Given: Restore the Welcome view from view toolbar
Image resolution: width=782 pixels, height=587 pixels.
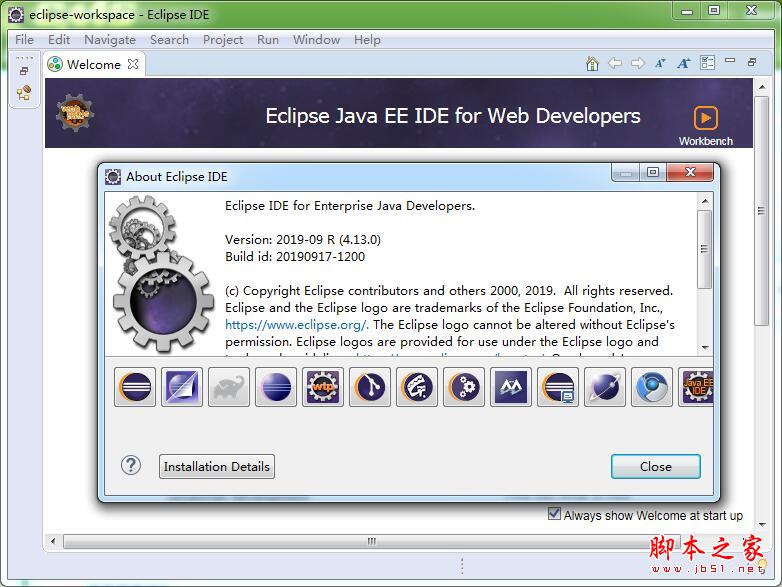Looking at the screenshot, I should click(x=752, y=62).
